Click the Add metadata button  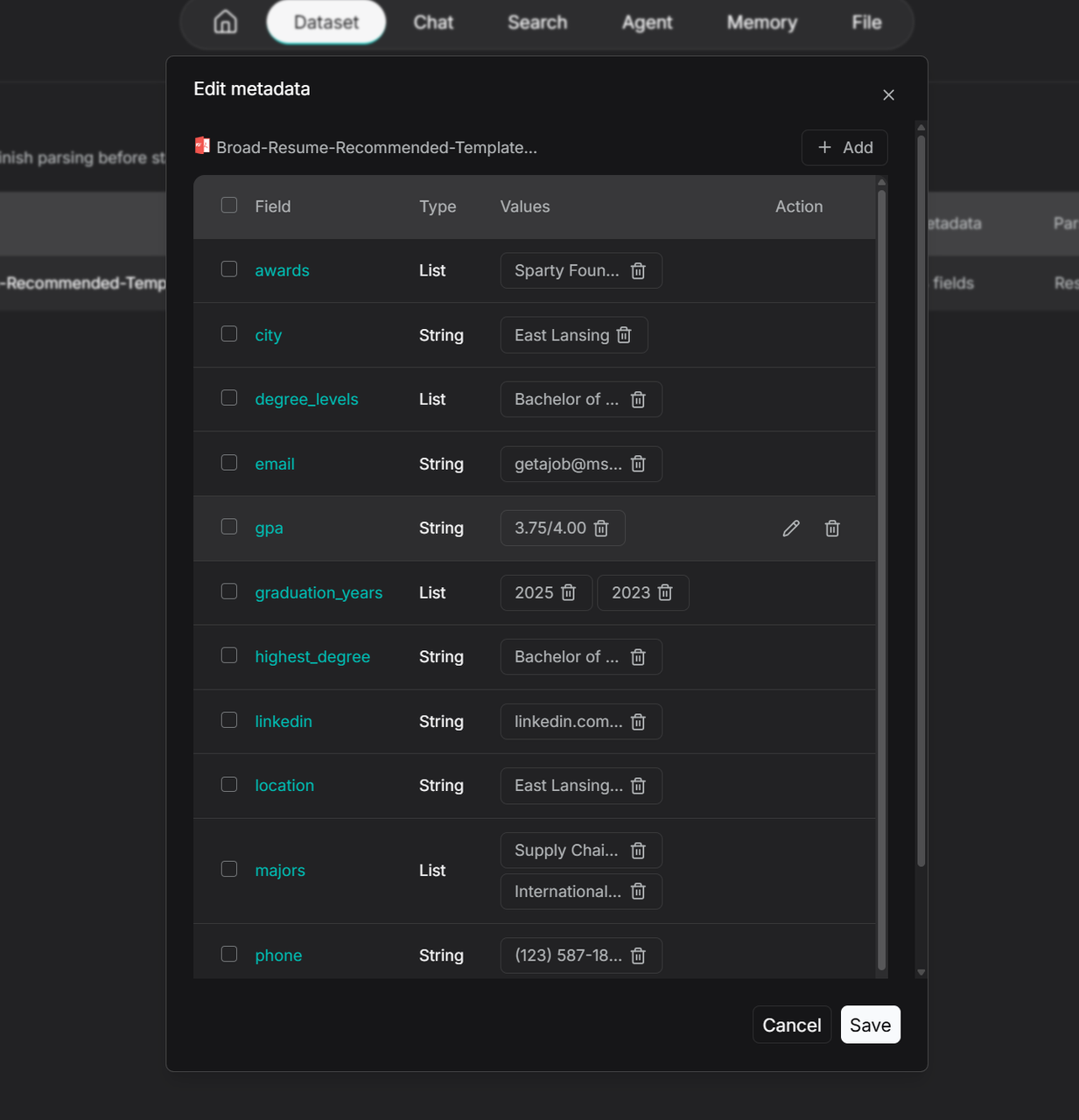[844, 148]
